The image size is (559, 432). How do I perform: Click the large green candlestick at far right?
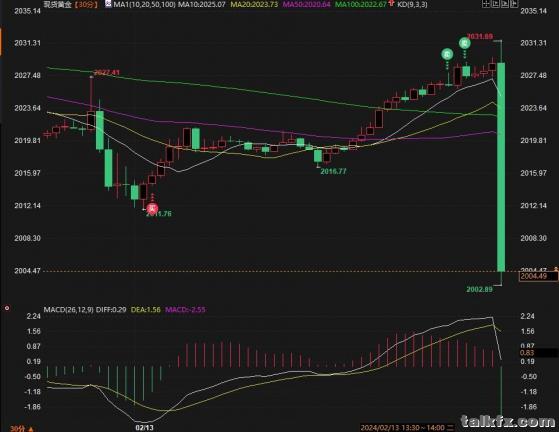click(501, 167)
